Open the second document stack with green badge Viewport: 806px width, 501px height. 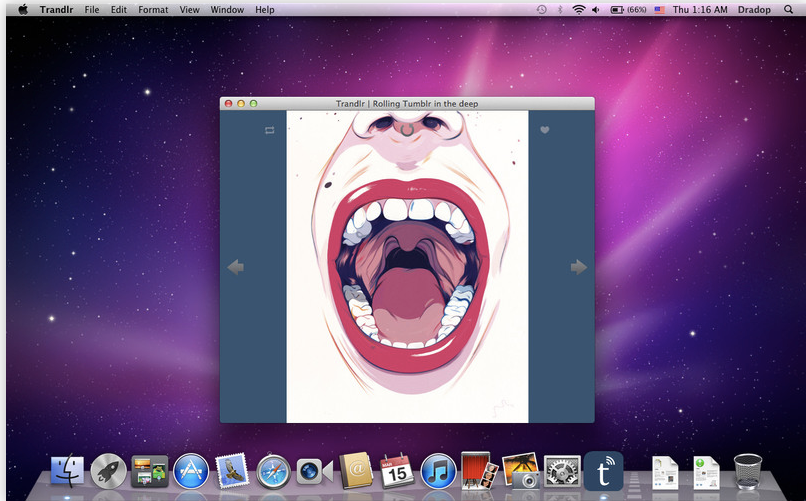click(x=706, y=472)
